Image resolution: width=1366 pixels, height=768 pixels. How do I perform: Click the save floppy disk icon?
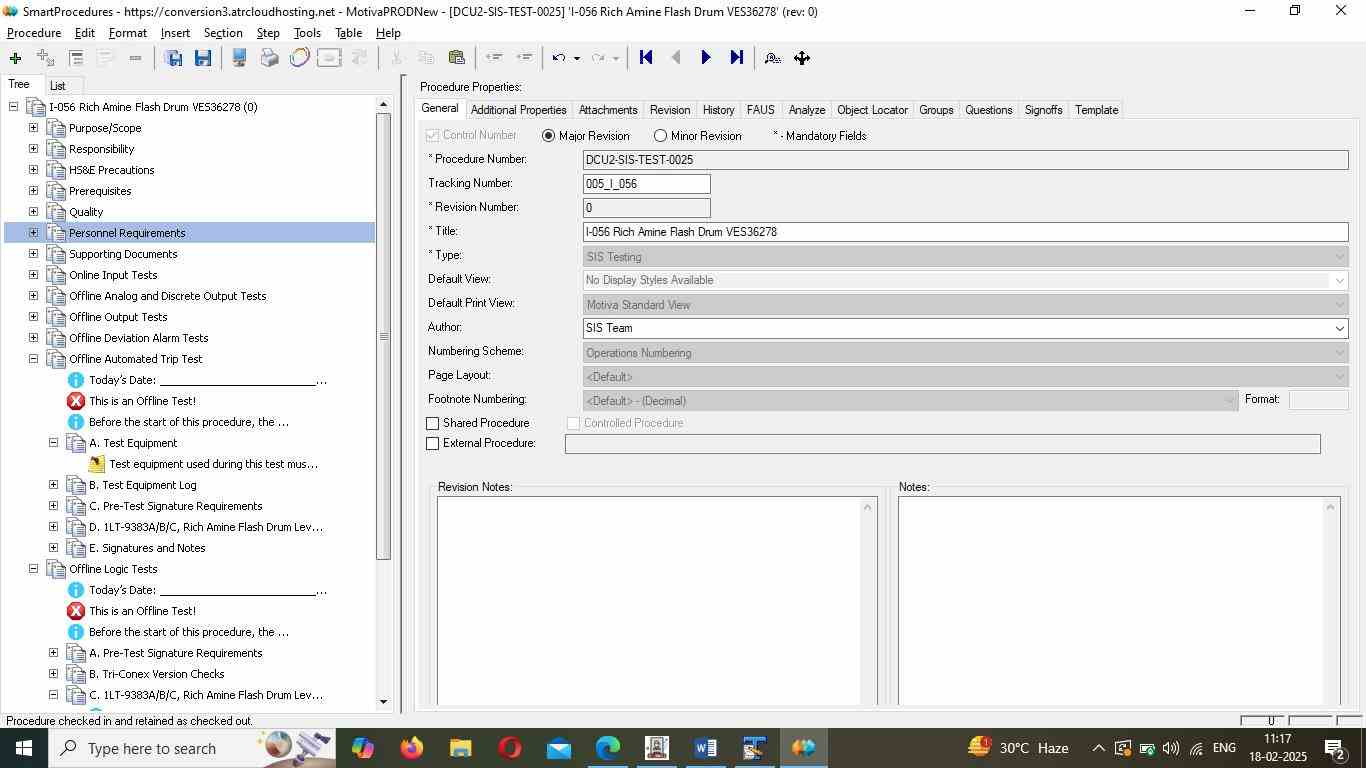[203, 58]
